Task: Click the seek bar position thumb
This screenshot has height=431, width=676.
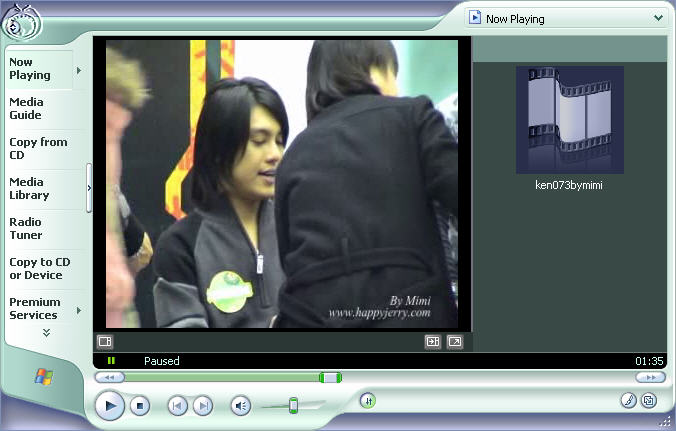Action: point(330,378)
